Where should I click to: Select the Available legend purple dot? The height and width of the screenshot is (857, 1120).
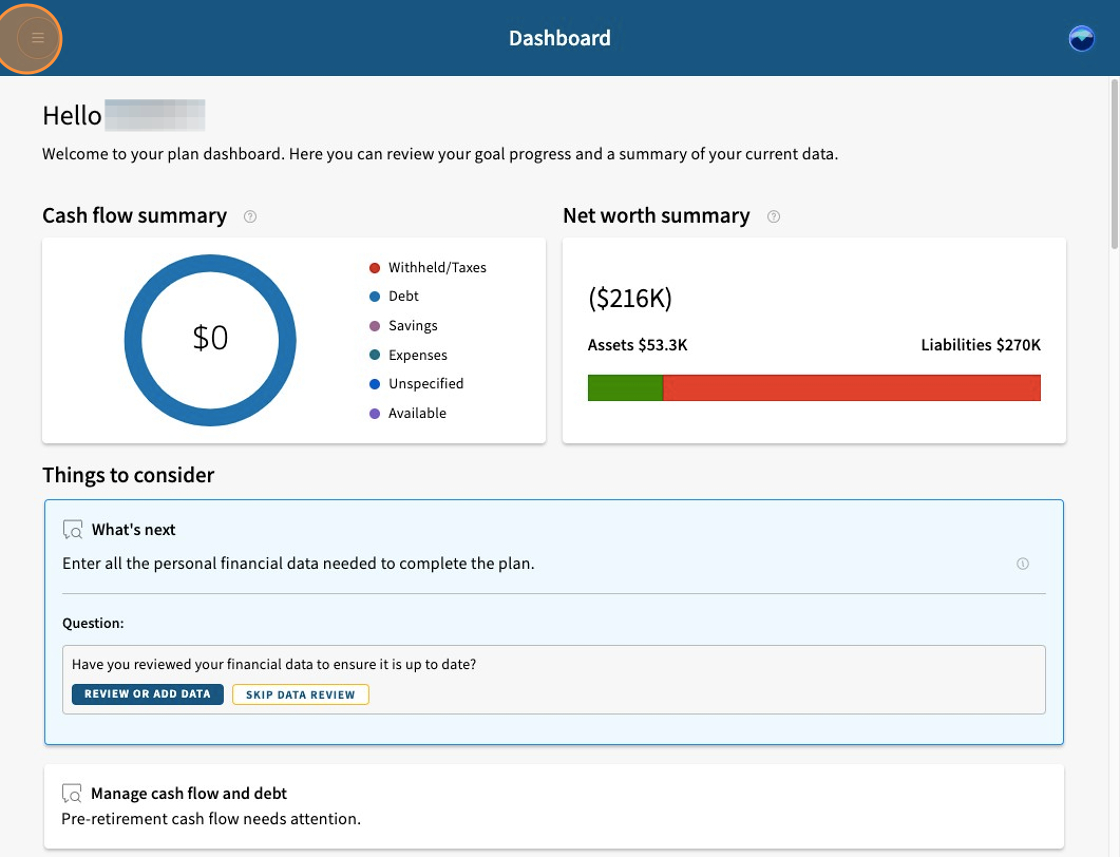374,414
